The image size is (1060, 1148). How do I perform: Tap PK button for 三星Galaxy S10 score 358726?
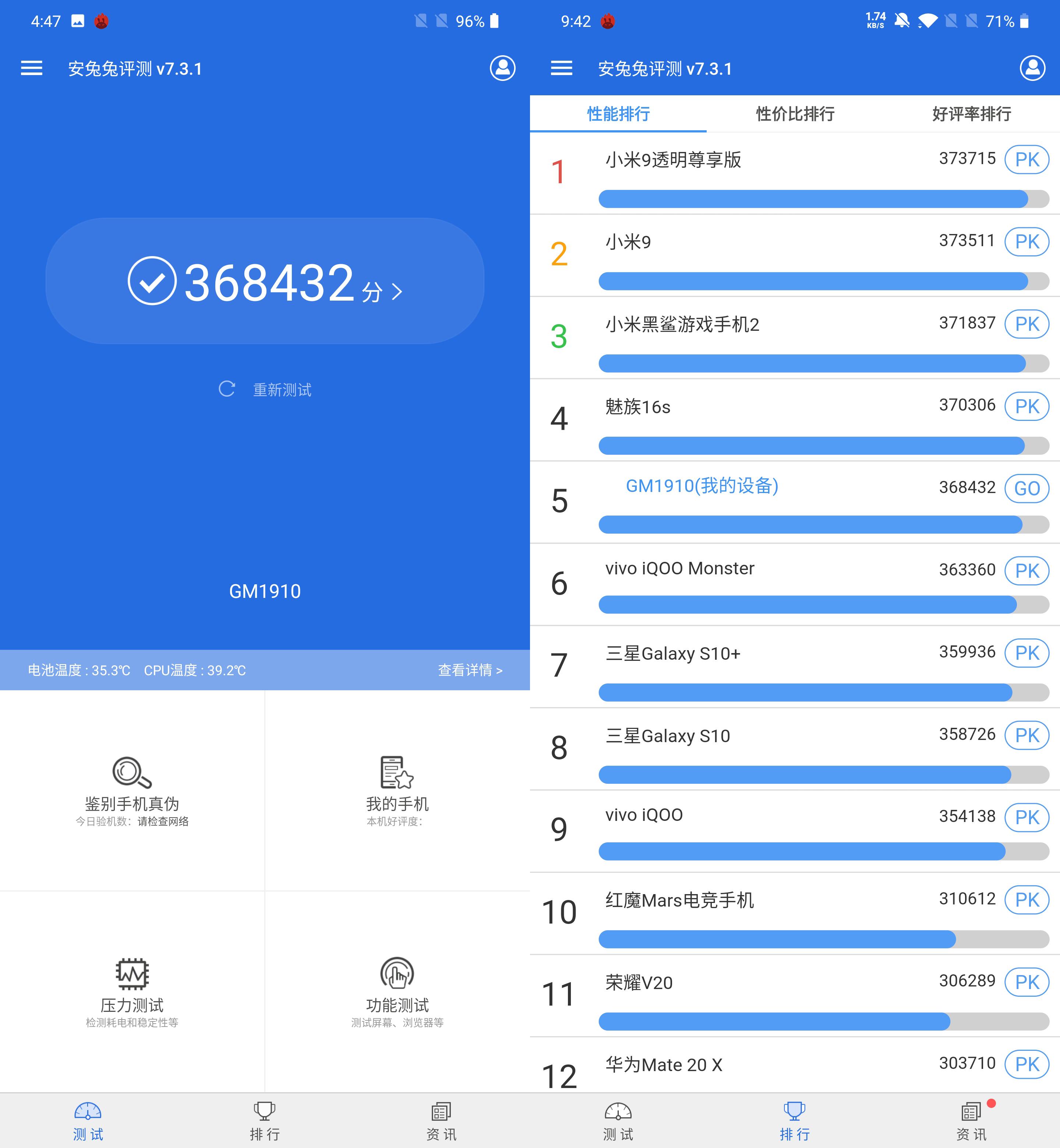tap(1026, 735)
